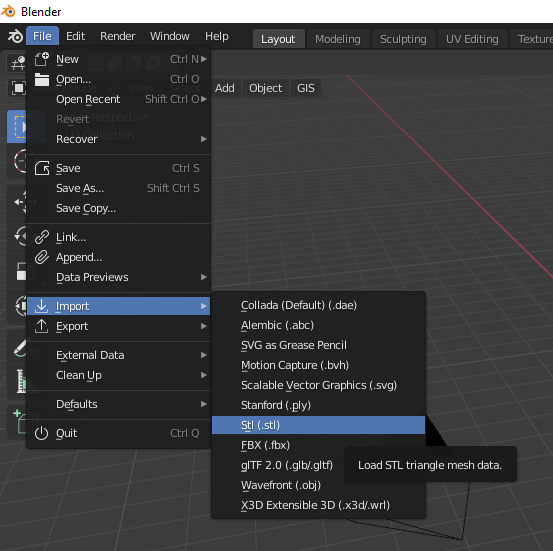Viewport: 553px width, 551px height.
Task: Import Motion Capture (.bvh) file
Action: (x=318, y=365)
